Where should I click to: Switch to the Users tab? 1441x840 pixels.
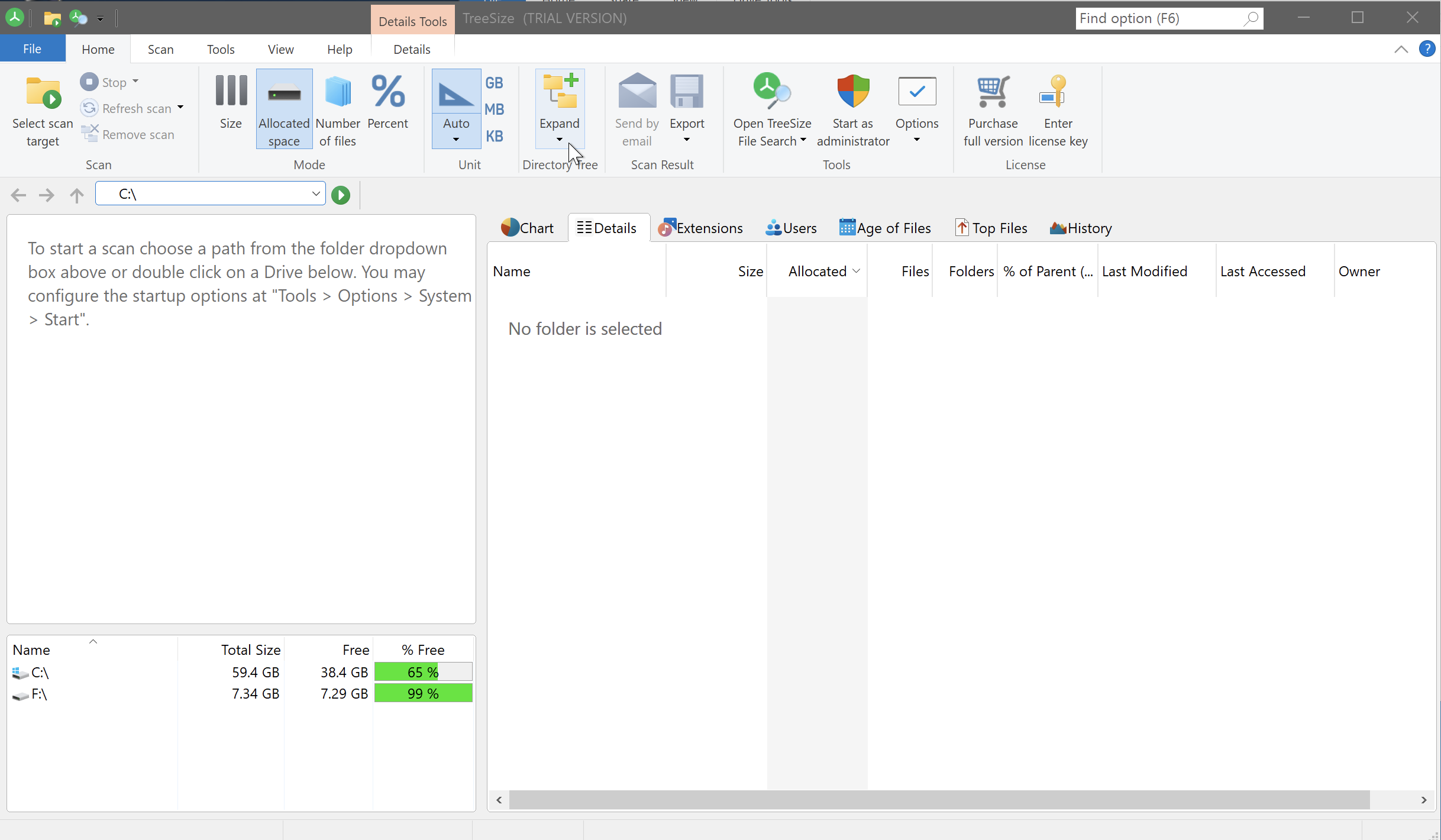tap(791, 228)
